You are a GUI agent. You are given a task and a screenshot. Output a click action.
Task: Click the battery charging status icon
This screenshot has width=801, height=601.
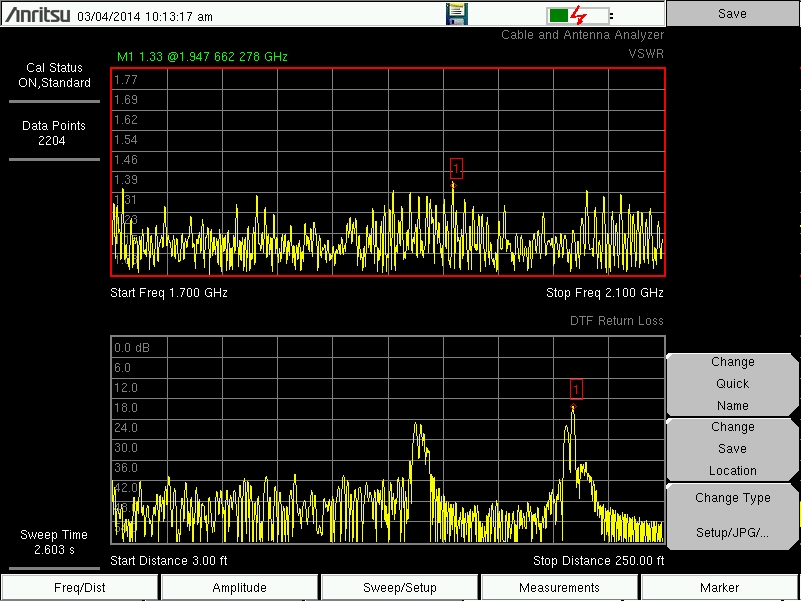pos(578,15)
